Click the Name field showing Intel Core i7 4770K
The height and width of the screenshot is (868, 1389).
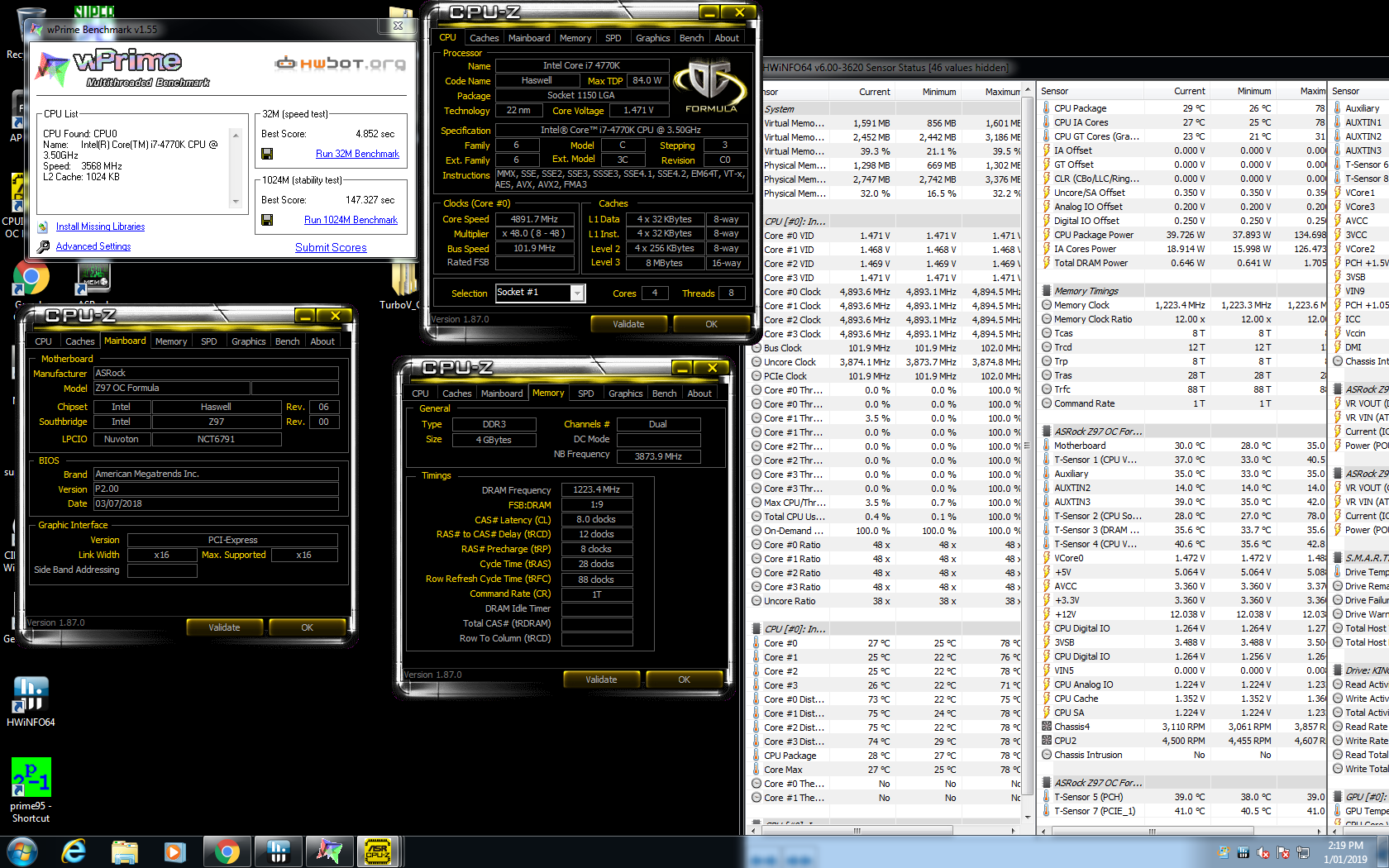581,65
